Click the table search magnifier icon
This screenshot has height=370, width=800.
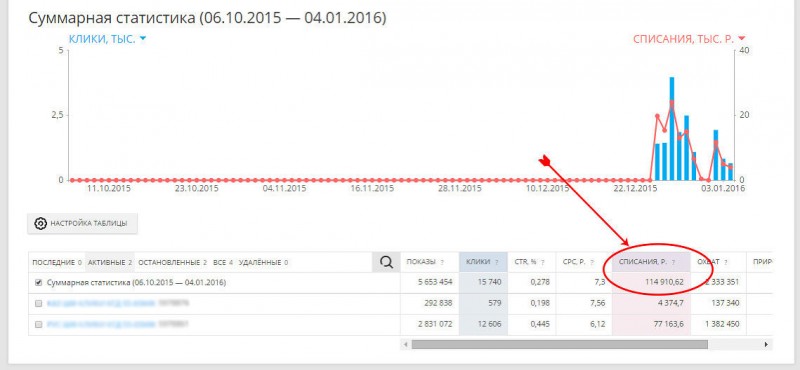pyautogui.click(x=387, y=262)
